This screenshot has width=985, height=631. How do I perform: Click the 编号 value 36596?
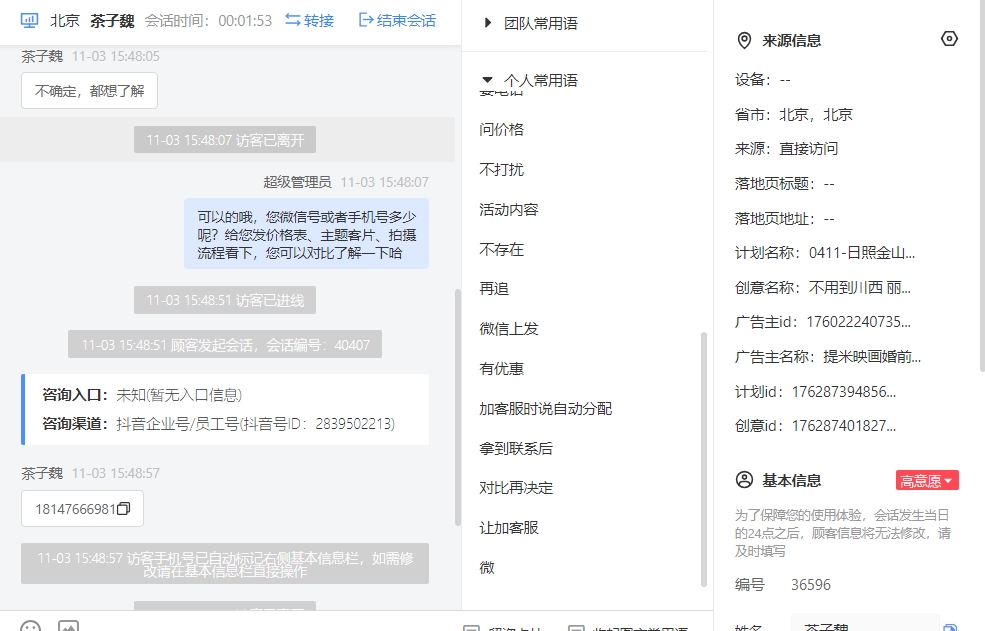coord(810,584)
